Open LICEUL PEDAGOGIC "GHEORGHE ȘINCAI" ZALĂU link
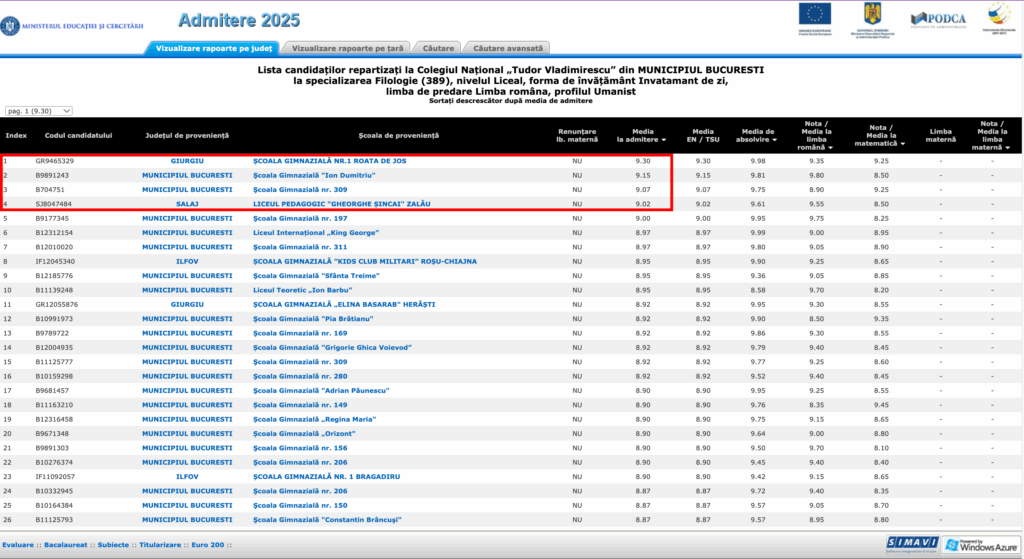 coord(338,202)
